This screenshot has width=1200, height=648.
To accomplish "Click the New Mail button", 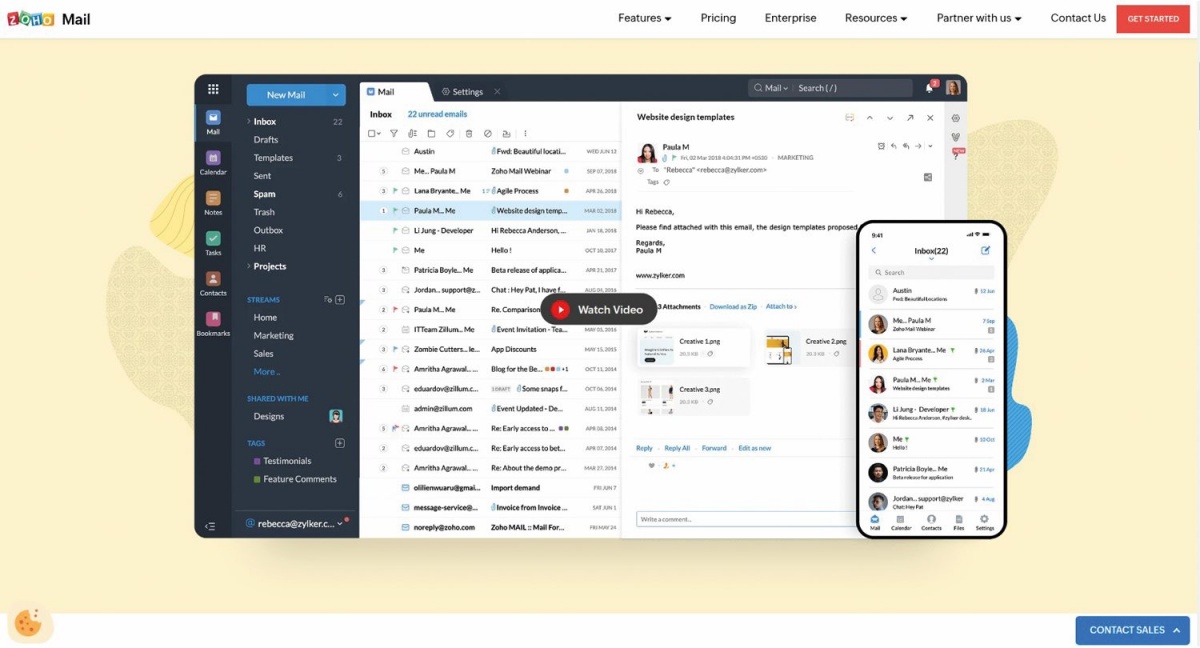I will tap(286, 95).
